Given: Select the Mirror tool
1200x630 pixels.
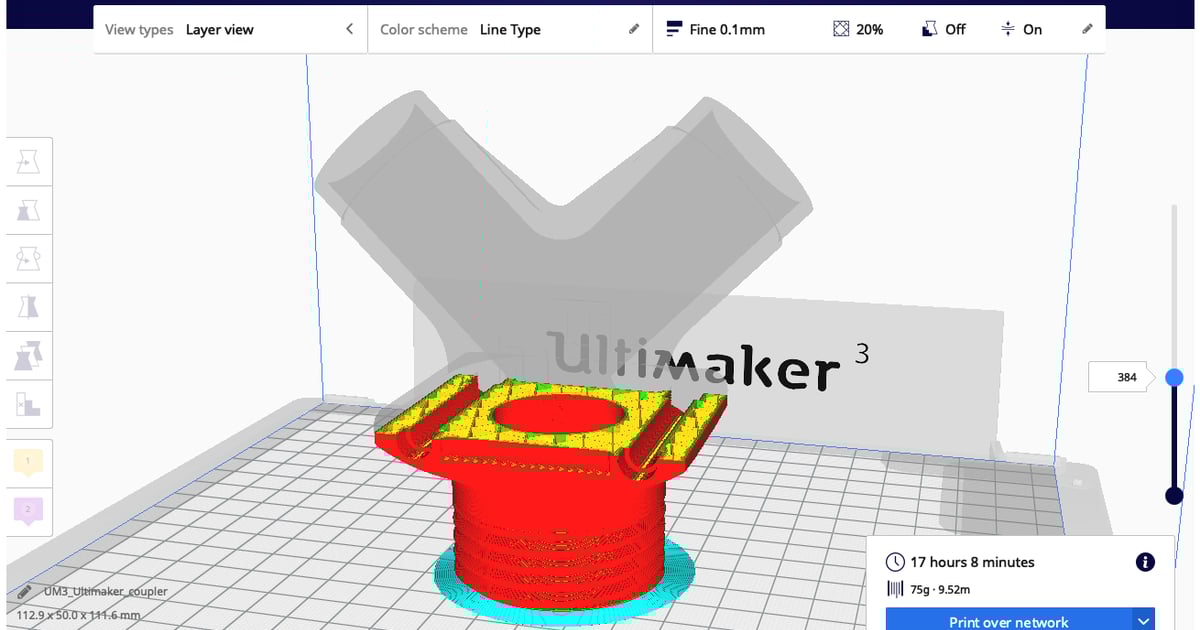Looking at the screenshot, I should (28, 307).
